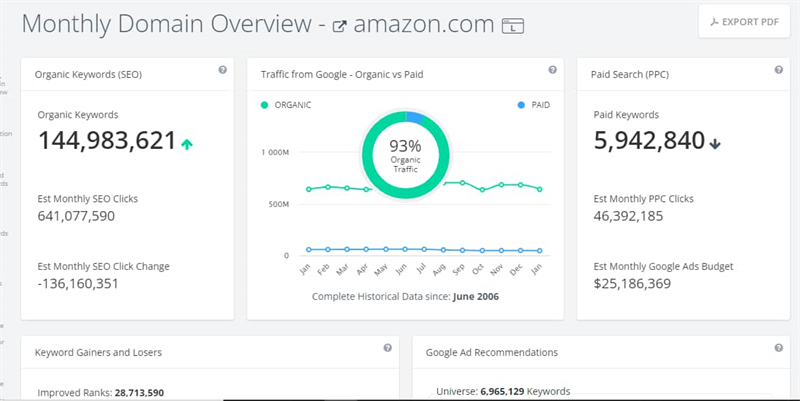Export the report with EXPORT PDF
800x401 pixels.
[744, 22]
